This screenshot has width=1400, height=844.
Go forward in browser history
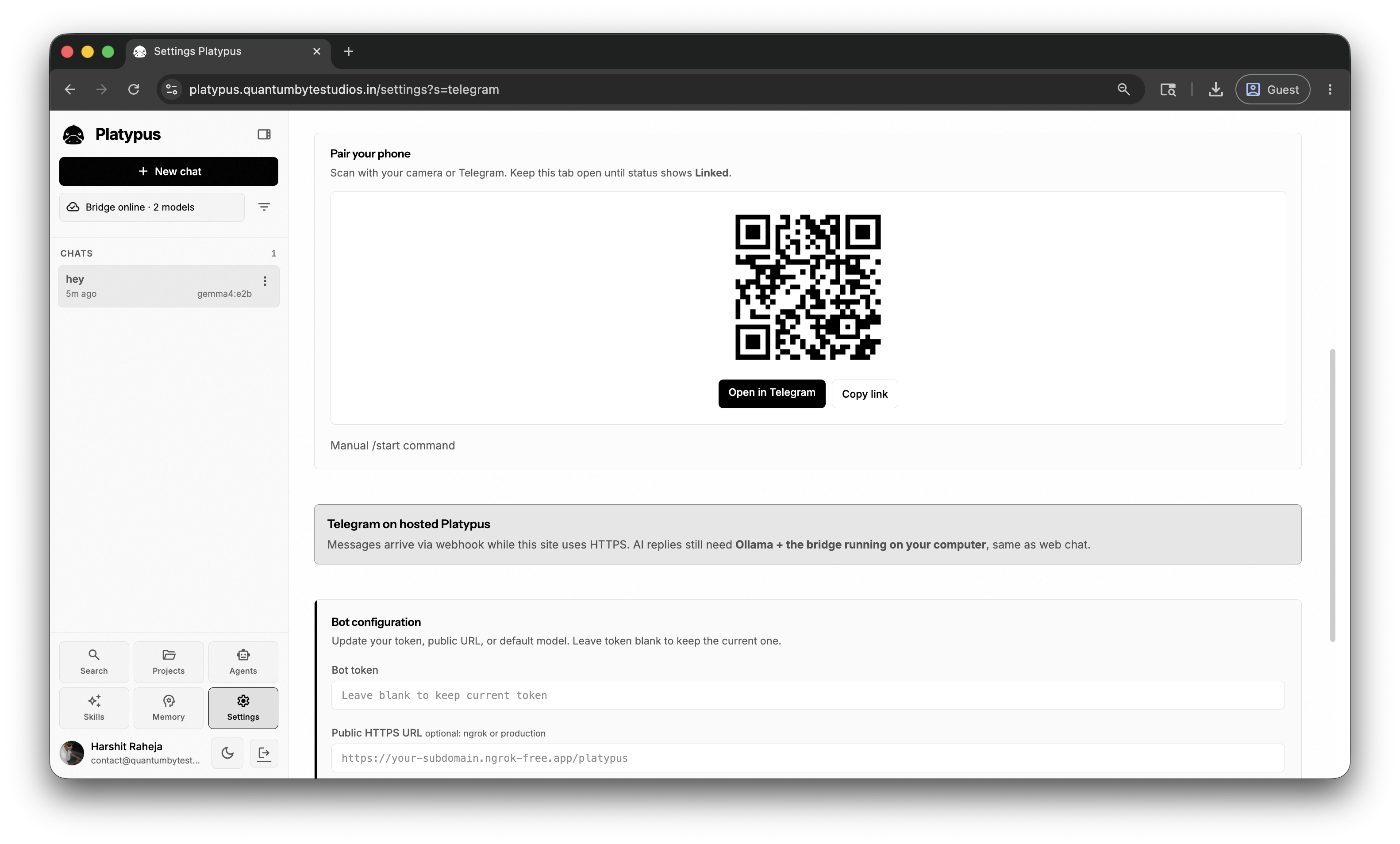point(102,89)
